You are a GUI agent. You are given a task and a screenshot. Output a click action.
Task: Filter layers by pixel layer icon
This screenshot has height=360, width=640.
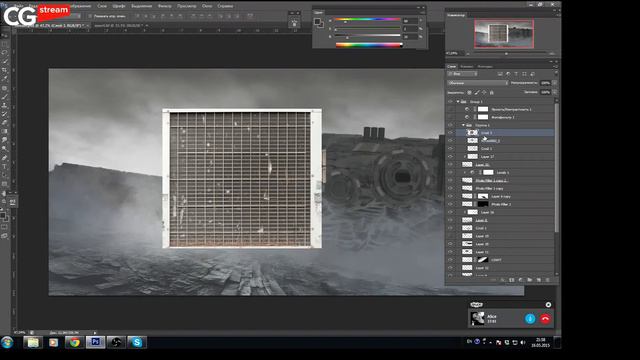500,74
